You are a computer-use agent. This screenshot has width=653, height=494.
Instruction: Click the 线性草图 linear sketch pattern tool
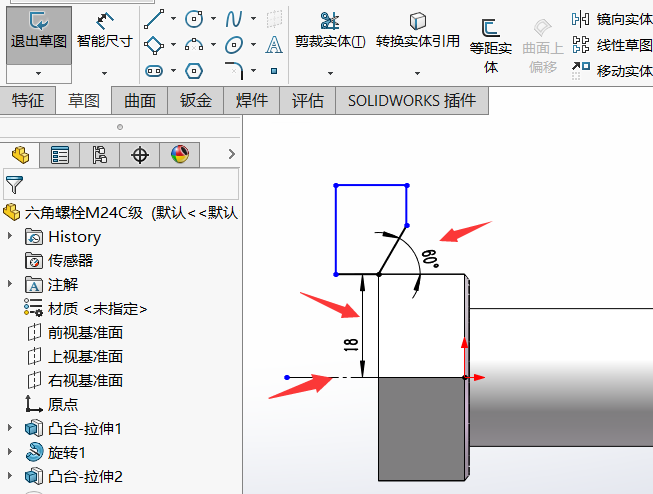click(x=612, y=45)
